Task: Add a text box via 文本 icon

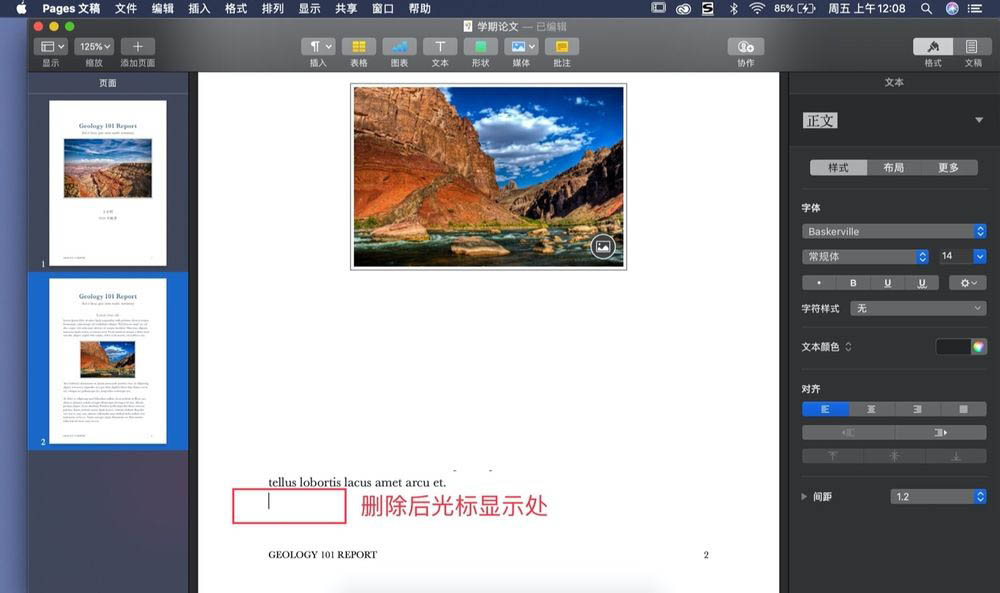Action: [440, 47]
